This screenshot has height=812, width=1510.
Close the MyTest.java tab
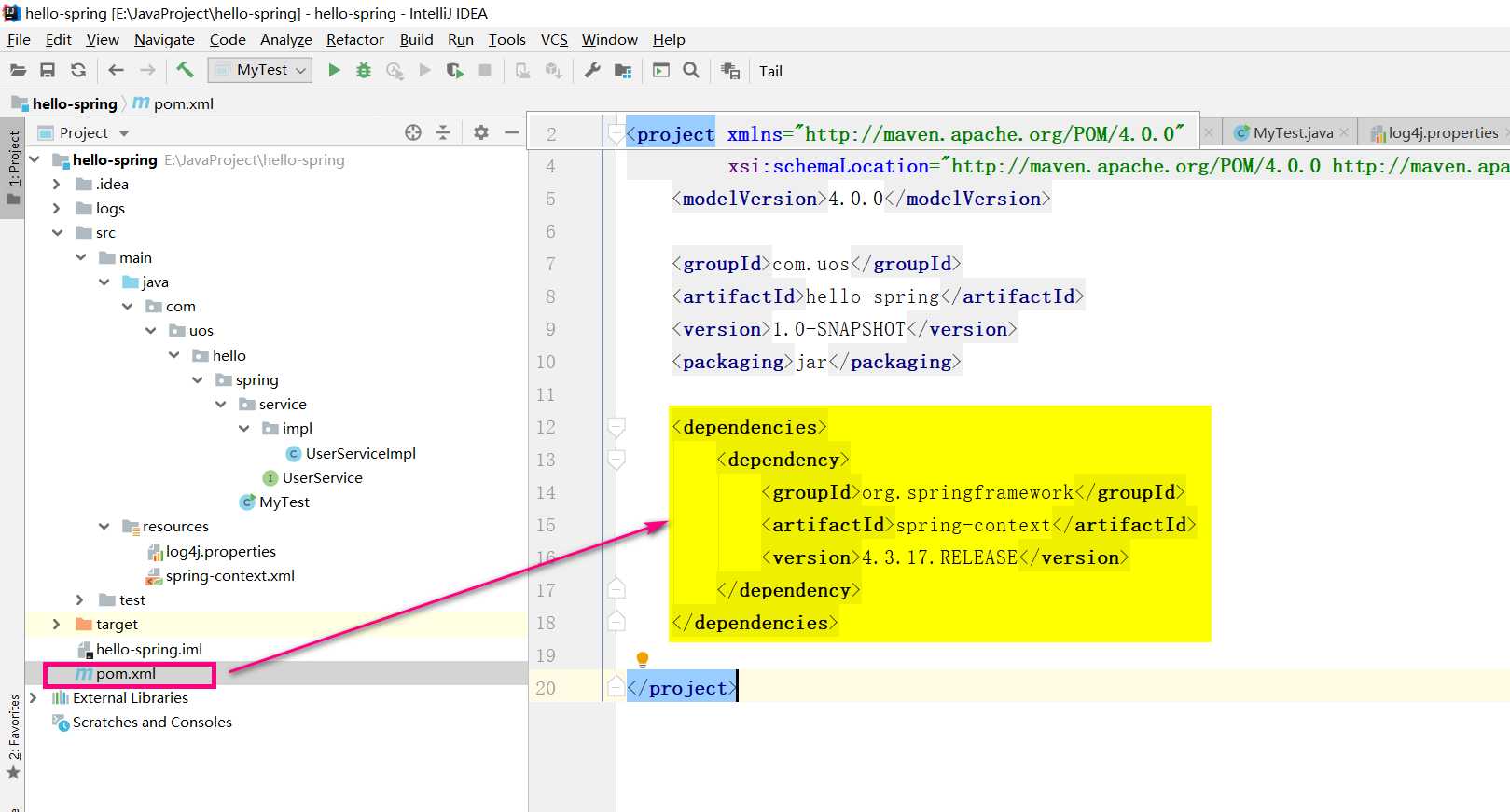[x=1344, y=132]
